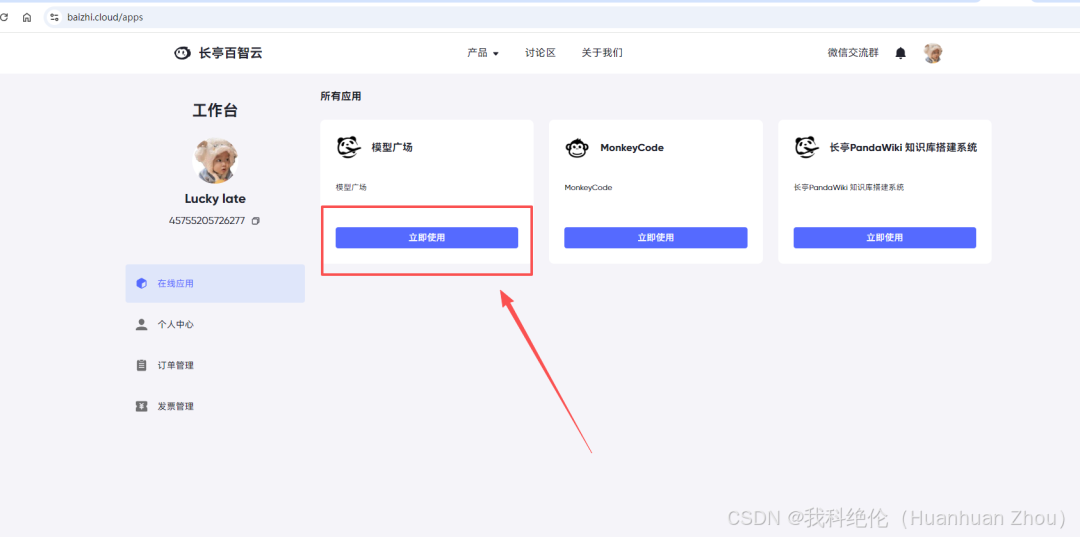This screenshot has height=537, width=1080.
Task: Click 立即使用 for 长亭PandaWiki
Action: pyautogui.click(x=884, y=238)
